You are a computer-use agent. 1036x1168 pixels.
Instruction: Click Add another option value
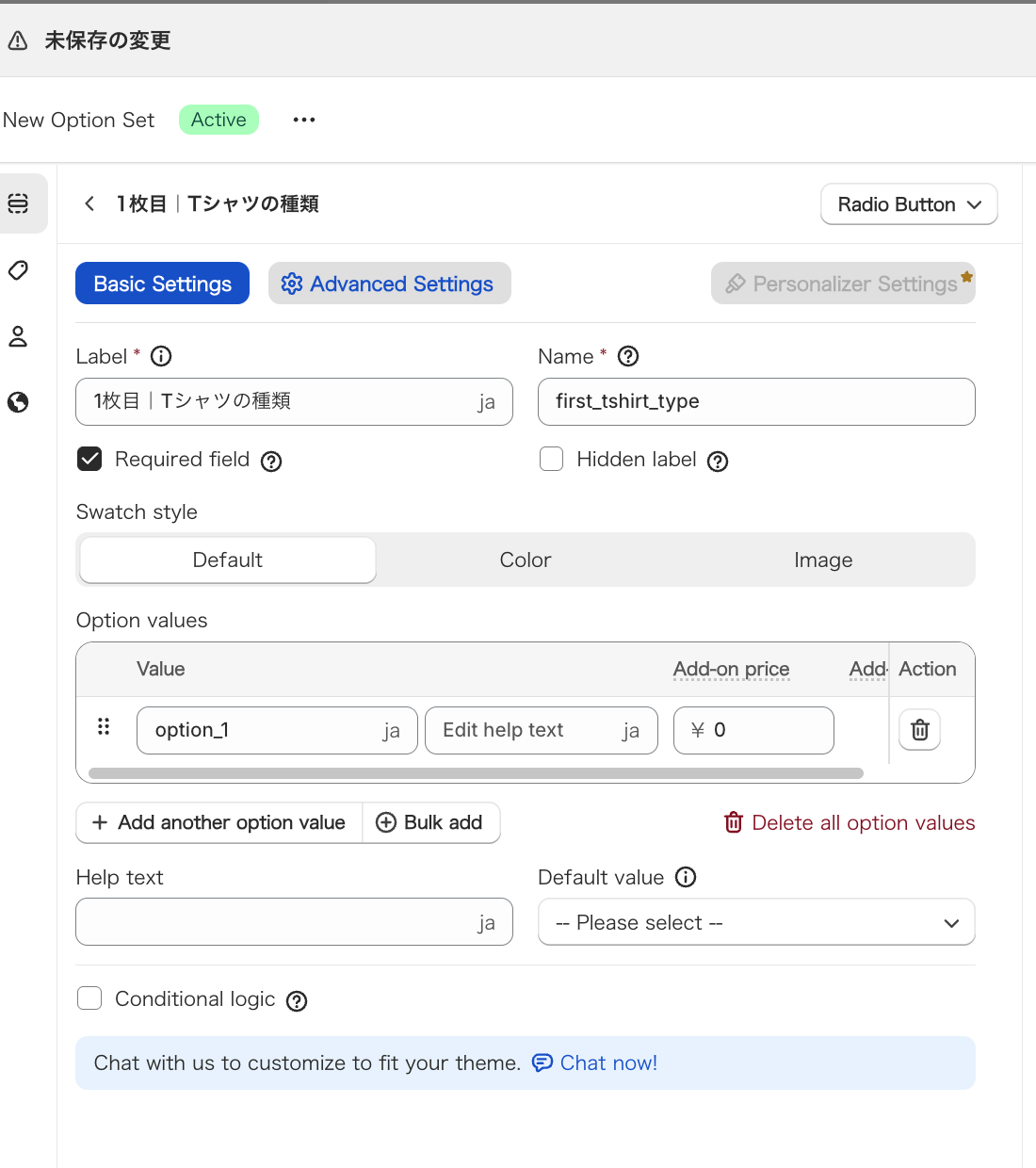pos(219,822)
